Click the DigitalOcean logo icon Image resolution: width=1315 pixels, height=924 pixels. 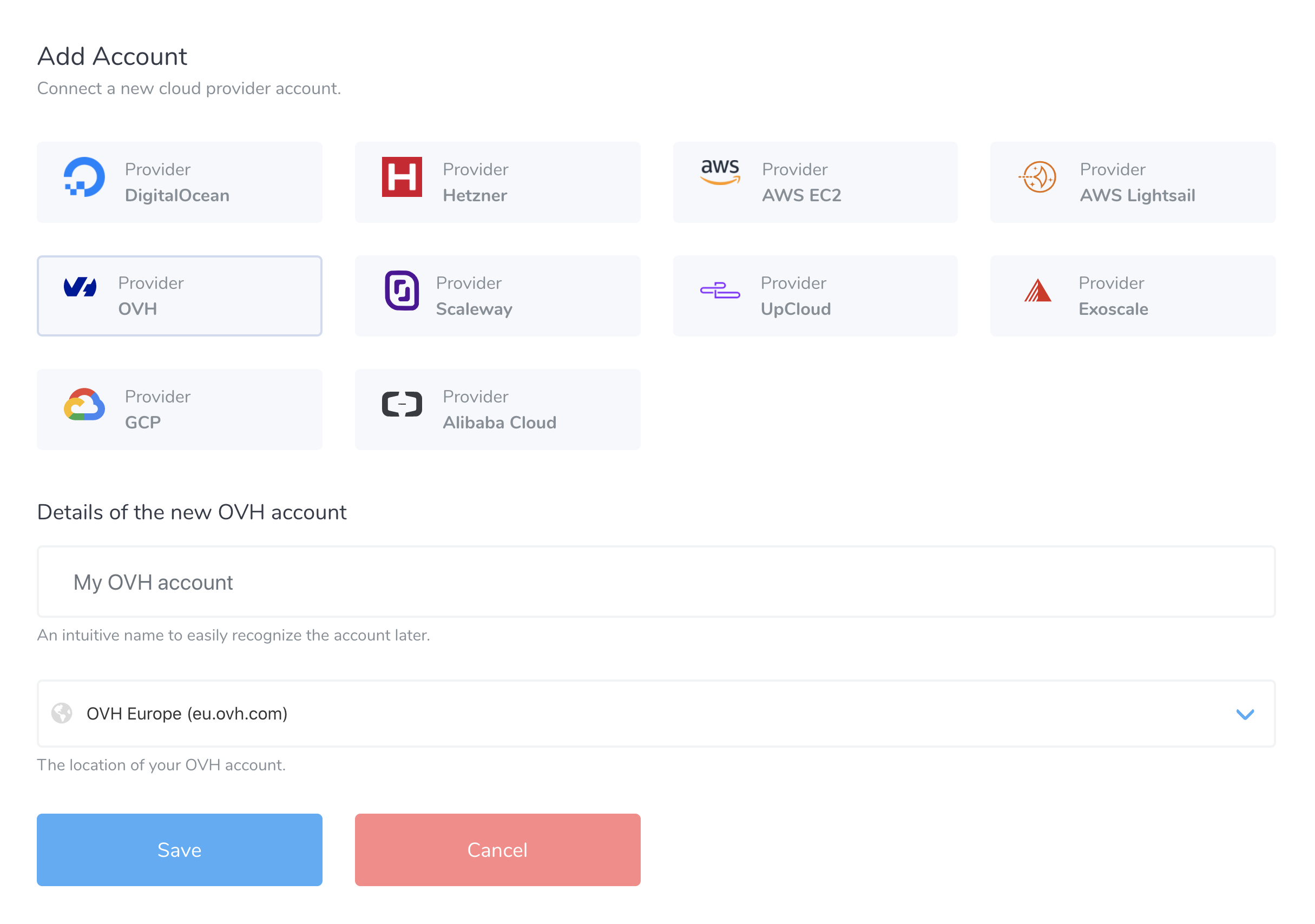tap(84, 177)
